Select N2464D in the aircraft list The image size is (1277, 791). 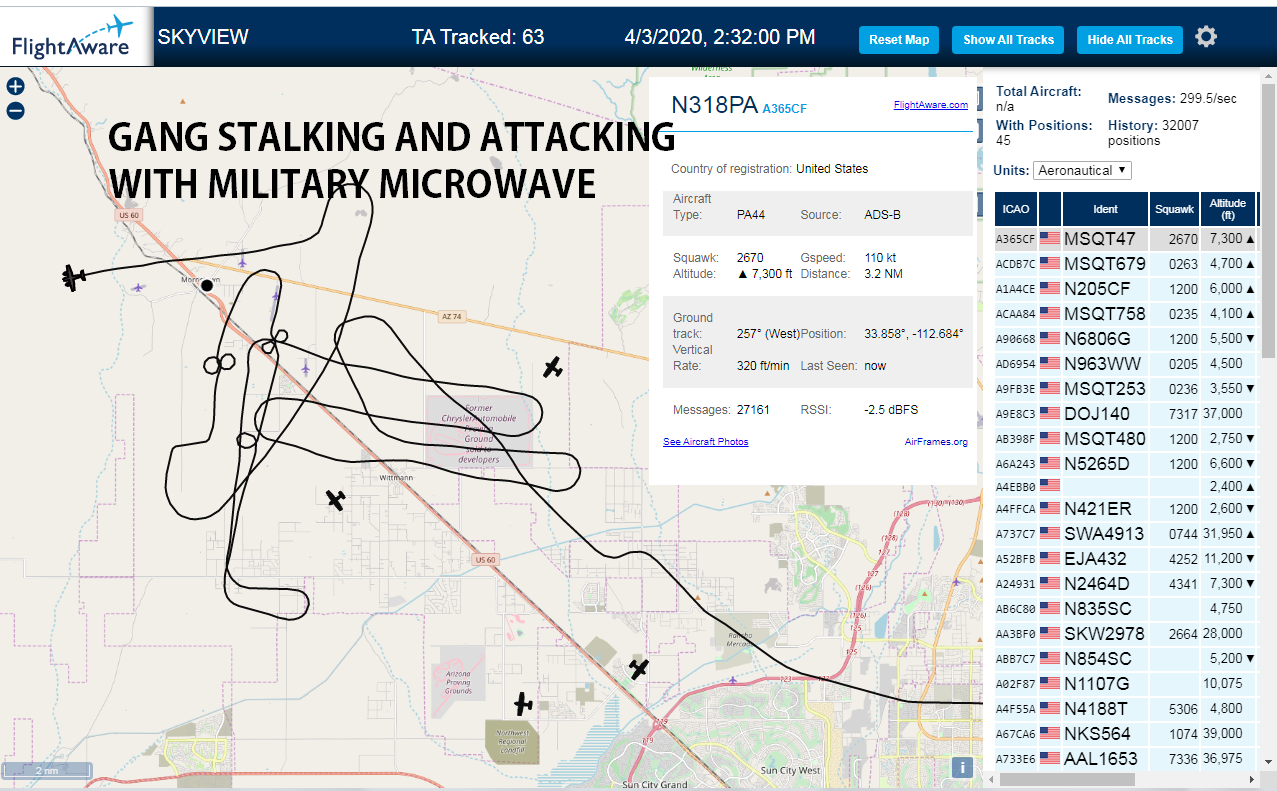(x=1097, y=584)
